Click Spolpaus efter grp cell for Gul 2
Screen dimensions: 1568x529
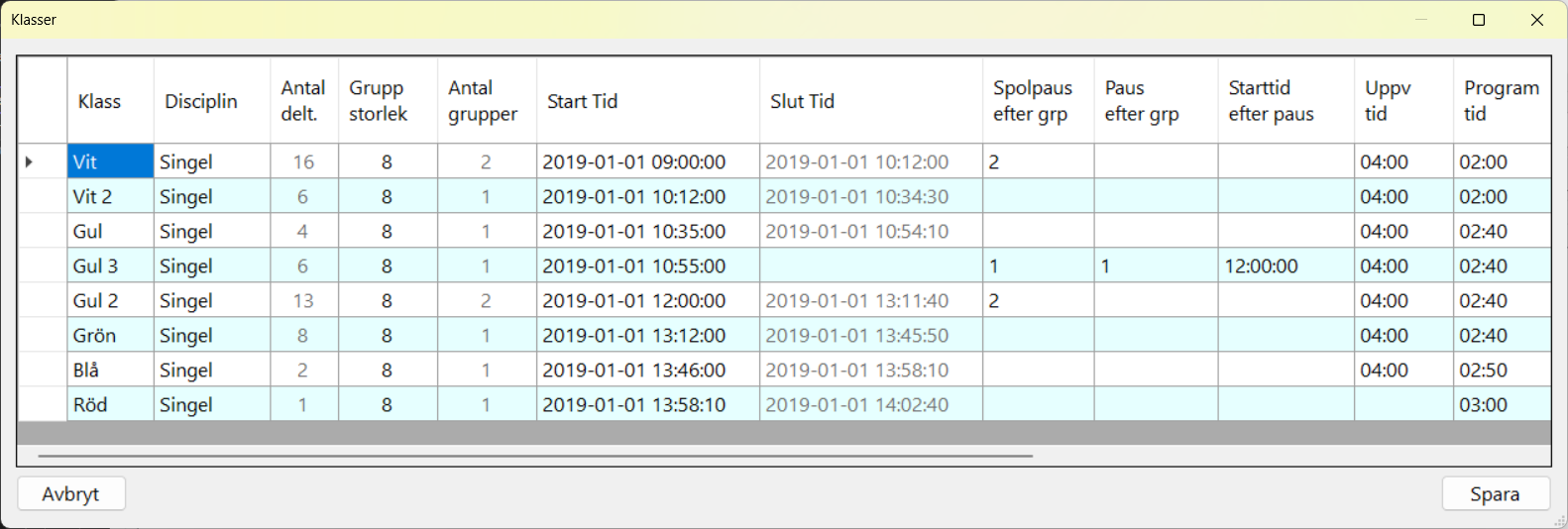point(1038,300)
